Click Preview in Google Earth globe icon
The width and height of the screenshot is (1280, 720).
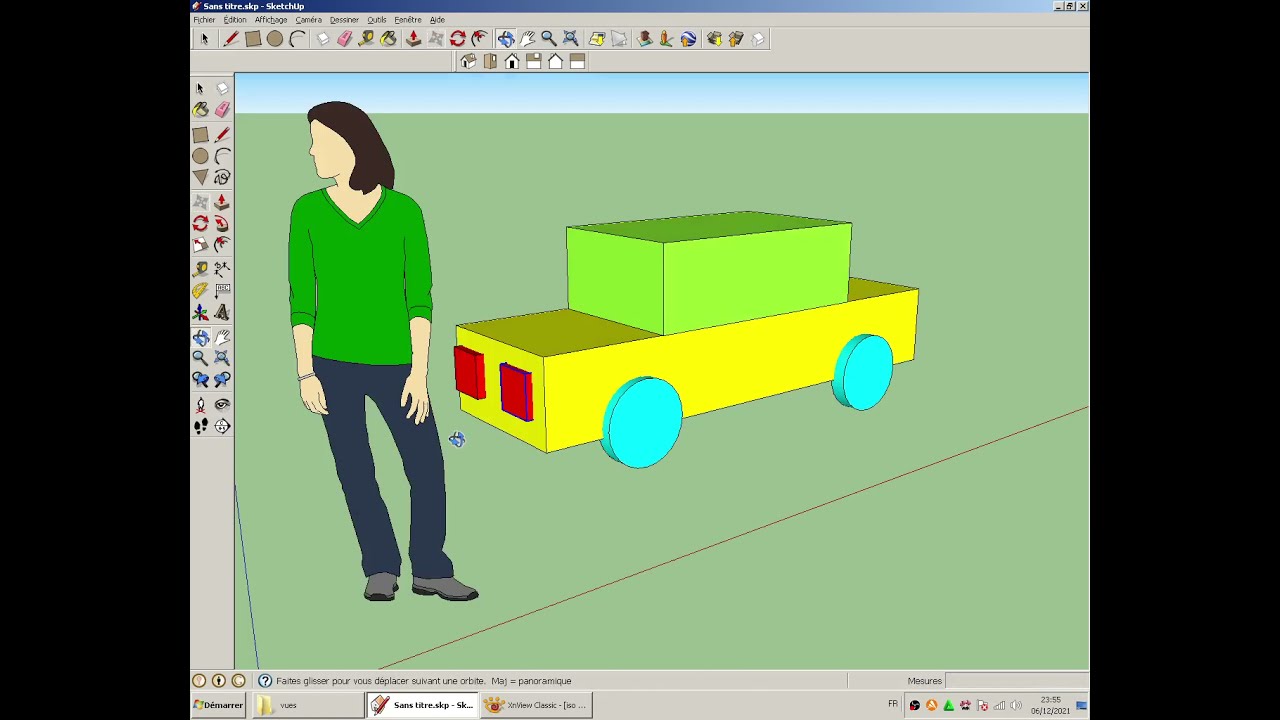coord(689,39)
